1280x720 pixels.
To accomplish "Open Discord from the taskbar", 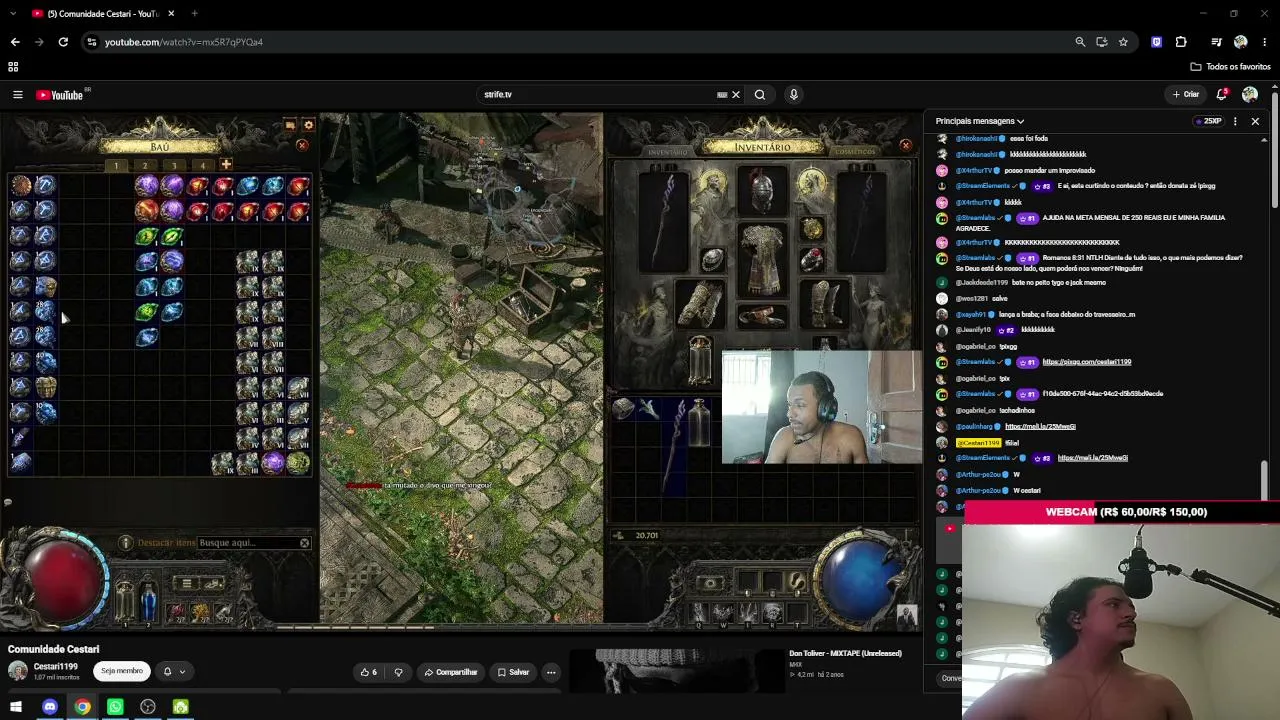I will (x=50, y=707).
